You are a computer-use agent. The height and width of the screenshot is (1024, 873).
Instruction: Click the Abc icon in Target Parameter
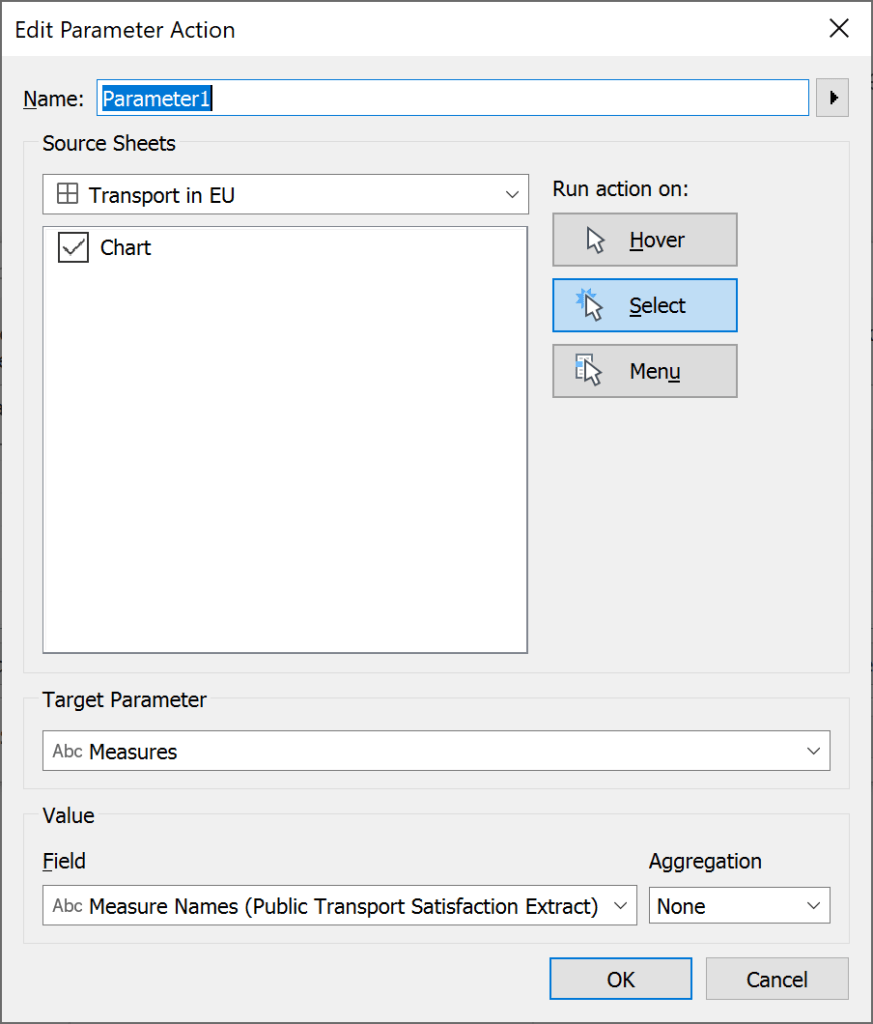[67, 751]
